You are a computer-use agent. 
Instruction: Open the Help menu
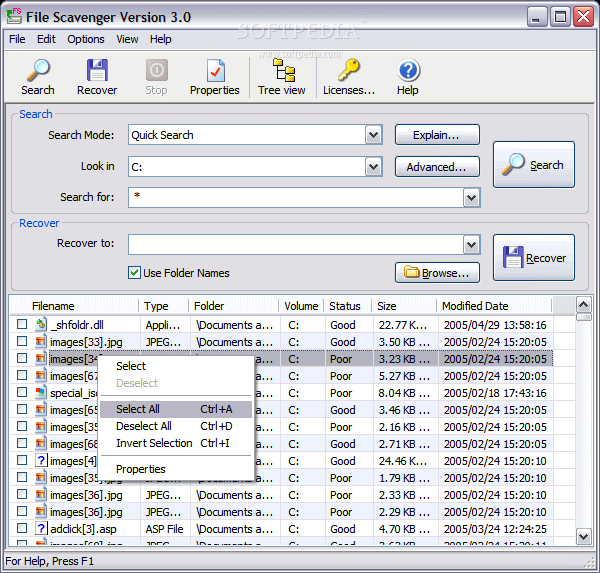point(161,39)
